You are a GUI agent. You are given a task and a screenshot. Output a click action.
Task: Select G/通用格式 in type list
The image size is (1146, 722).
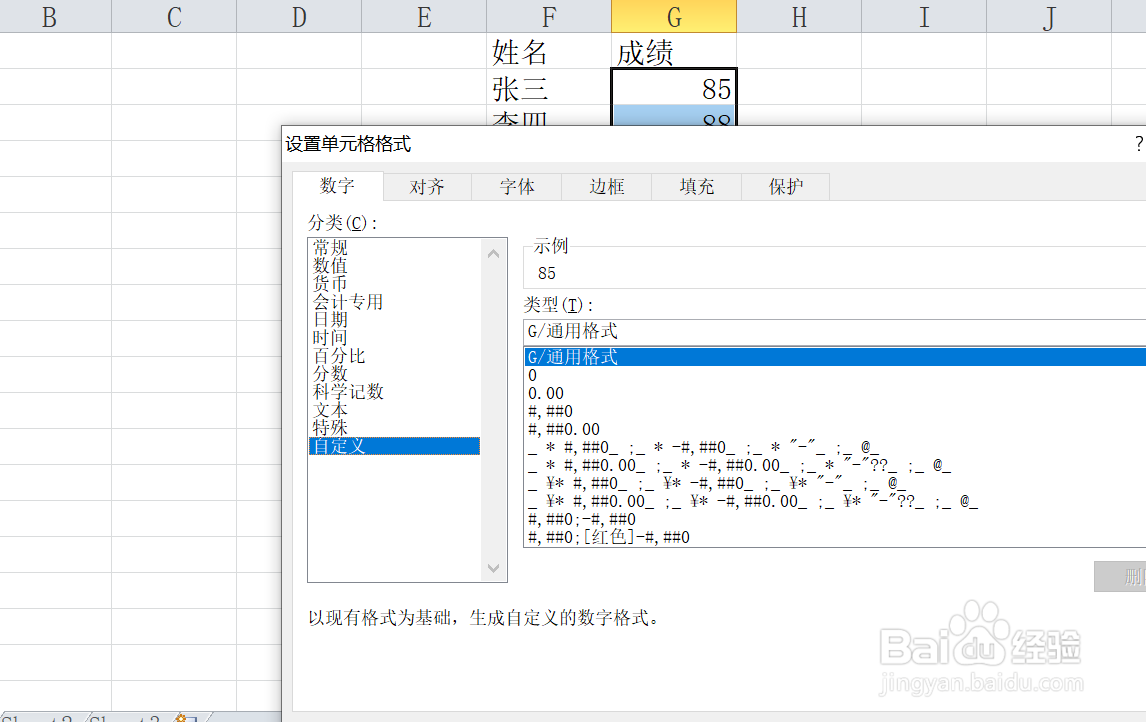click(835, 357)
